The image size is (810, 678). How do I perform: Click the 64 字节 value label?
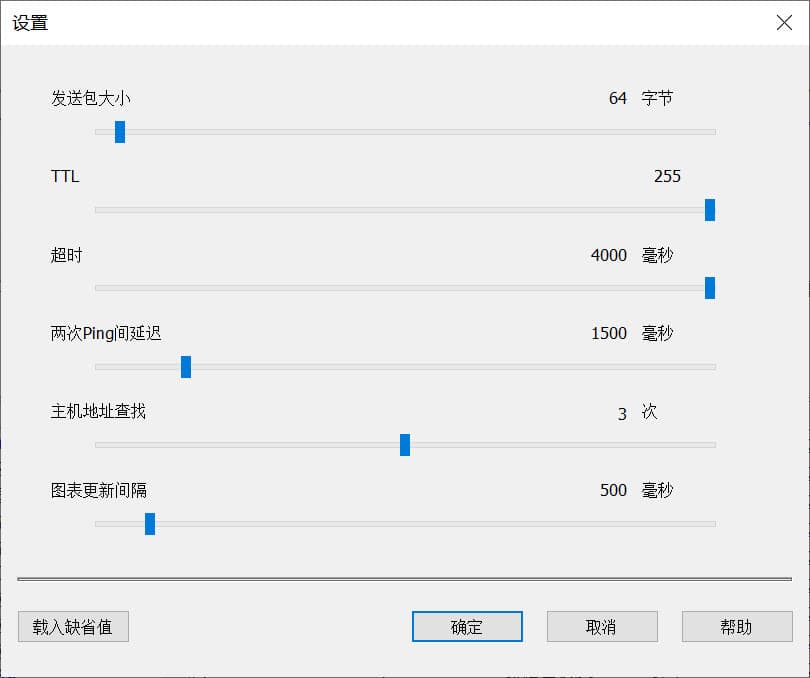642,98
